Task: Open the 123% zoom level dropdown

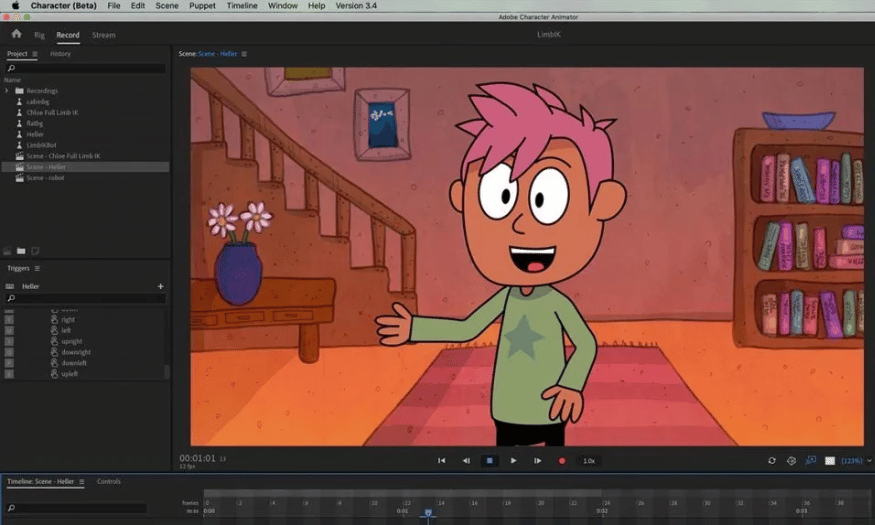Action: pos(856,461)
